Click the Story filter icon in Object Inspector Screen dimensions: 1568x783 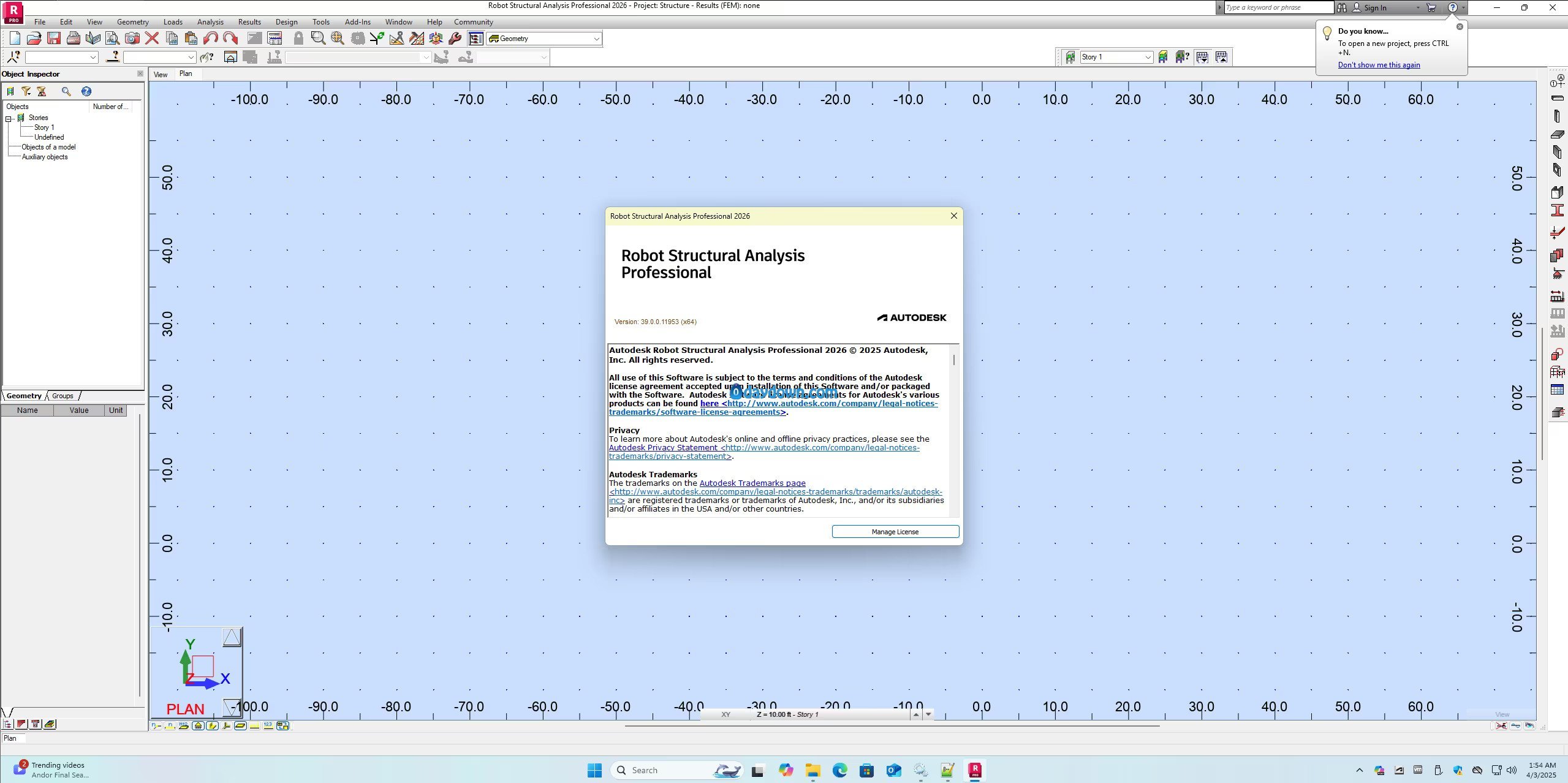point(10,91)
